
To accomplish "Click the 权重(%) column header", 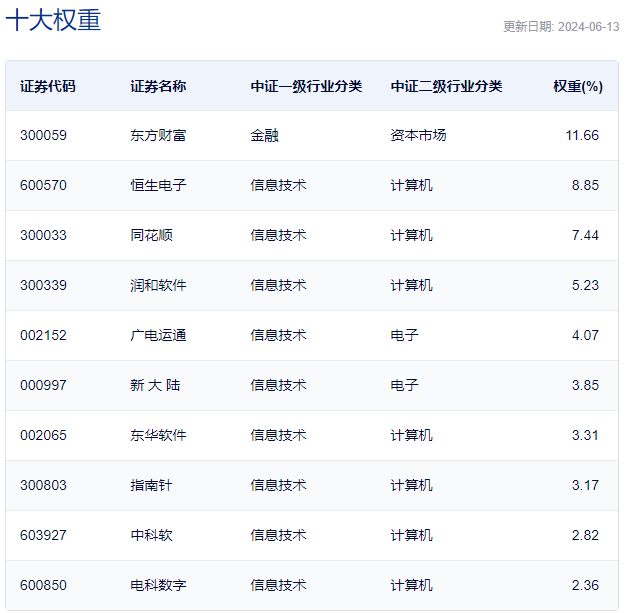I will 578,86.
